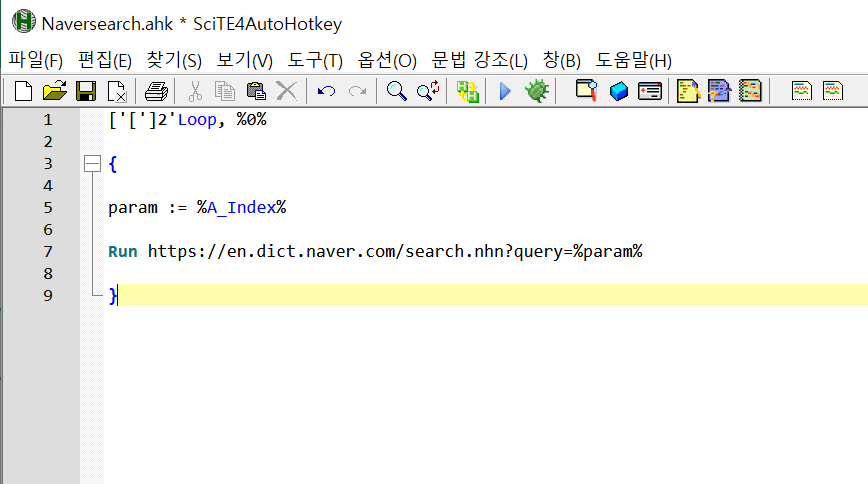The image size is (868, 484).
Task: Click line number 7 in the margin
Action: [48, 251]
